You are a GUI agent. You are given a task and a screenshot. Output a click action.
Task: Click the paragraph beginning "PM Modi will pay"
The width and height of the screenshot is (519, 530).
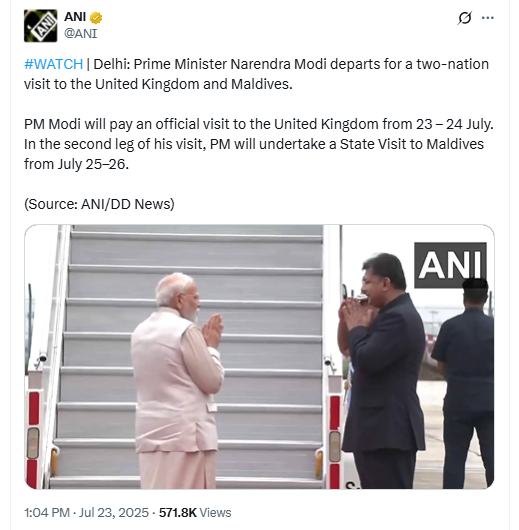click(x=259, y=144)
